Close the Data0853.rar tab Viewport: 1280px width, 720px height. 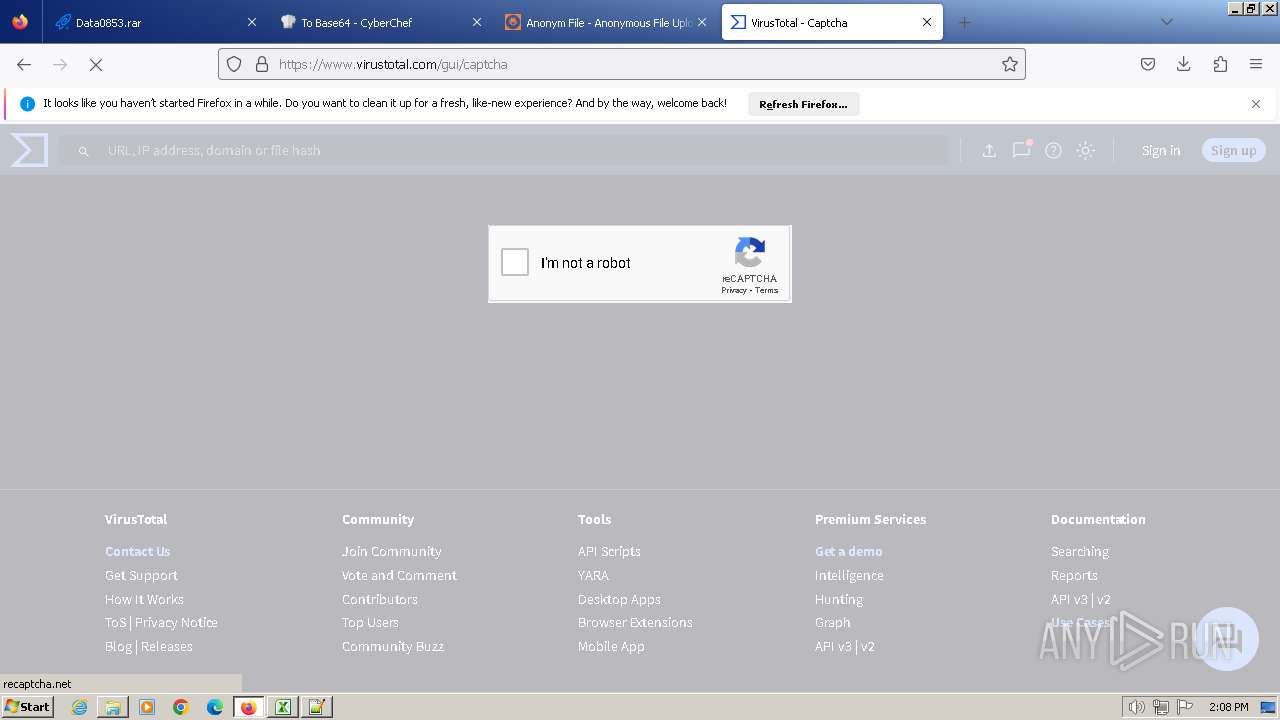tap(251, 22)
